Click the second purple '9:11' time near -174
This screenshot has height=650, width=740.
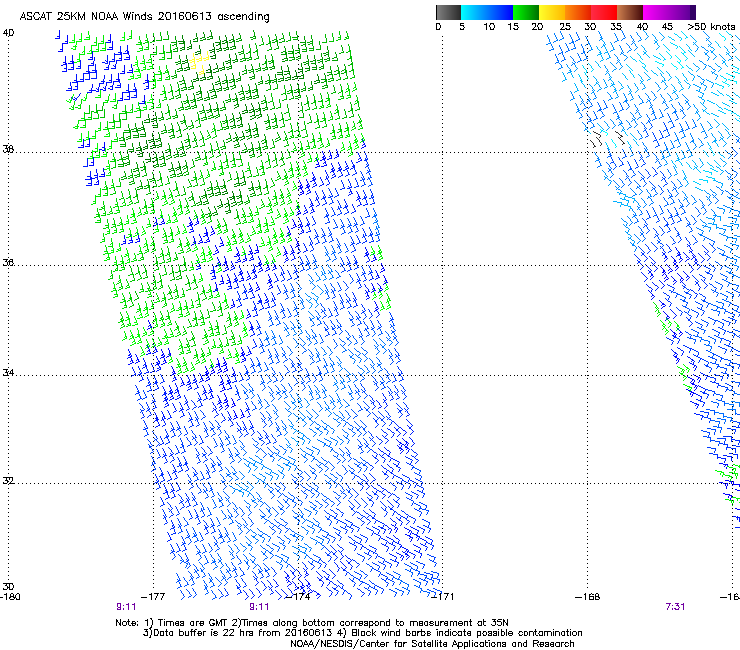click(259, 607)
